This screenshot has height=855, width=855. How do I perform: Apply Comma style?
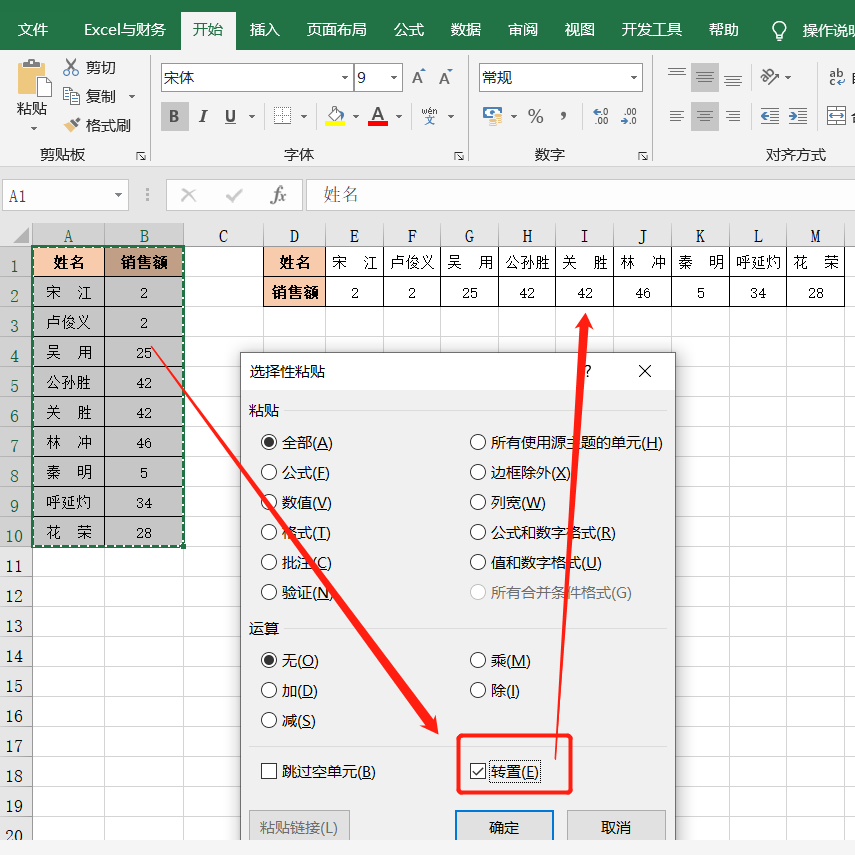pyautogui.click(x=563, y=115)
